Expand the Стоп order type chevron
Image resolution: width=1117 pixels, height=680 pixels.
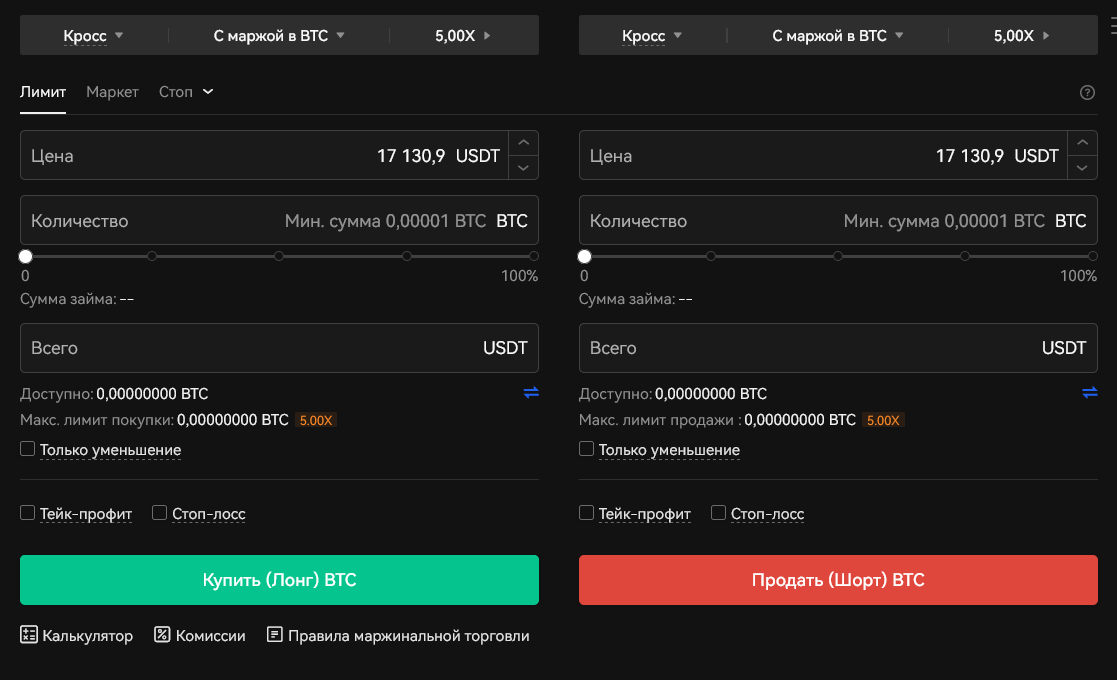coord(208,91)
